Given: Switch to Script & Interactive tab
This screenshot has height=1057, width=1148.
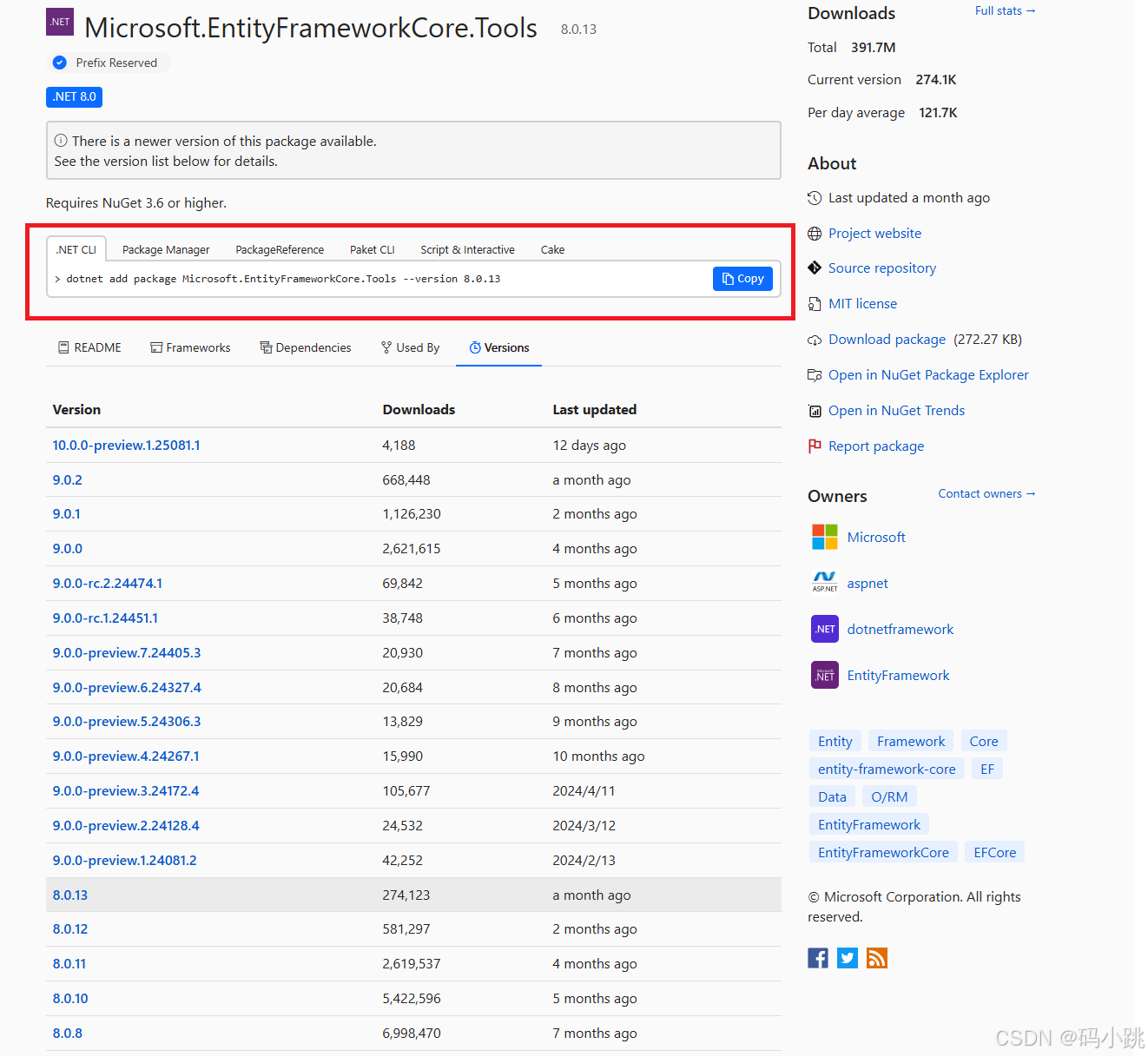Looking at the screenshot, I should click(468, 249).
